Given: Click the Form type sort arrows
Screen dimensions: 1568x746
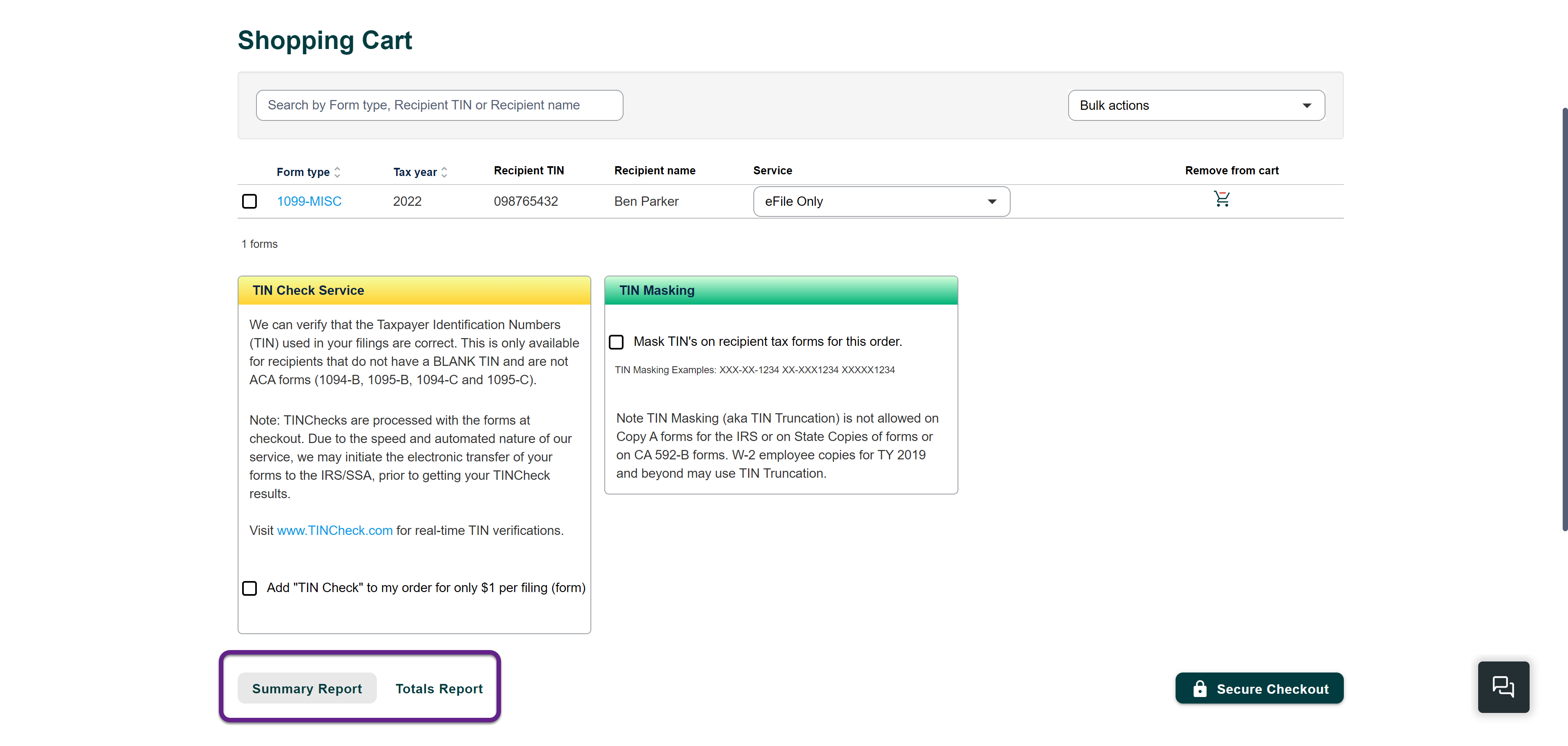Looking at the screenshot, I should [x=337, y=172].
